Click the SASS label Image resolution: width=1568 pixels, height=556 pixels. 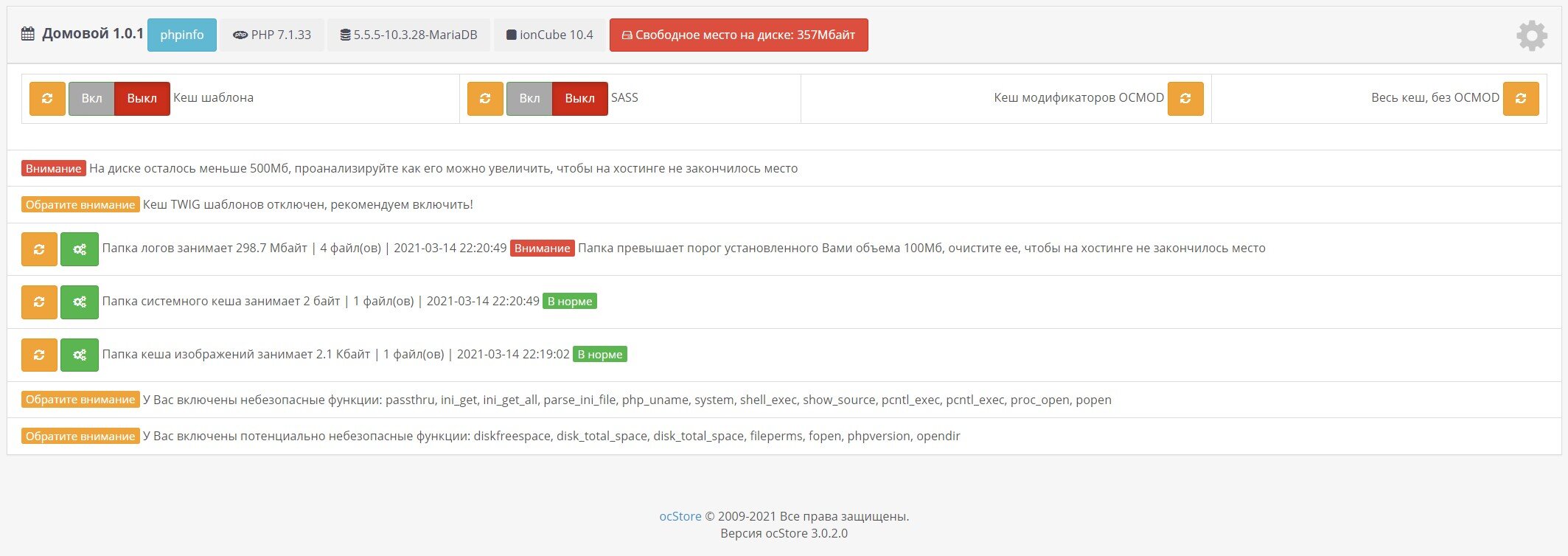[624, 97]
